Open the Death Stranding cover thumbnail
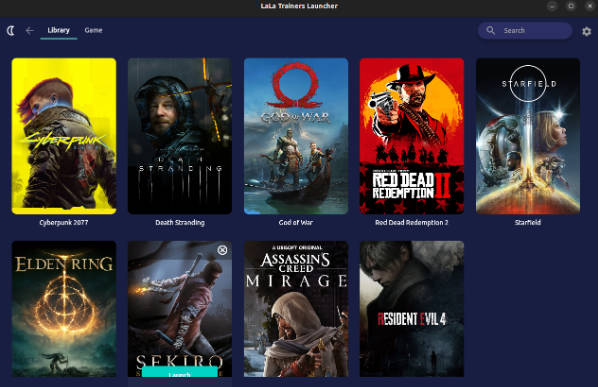 point(180,136)
